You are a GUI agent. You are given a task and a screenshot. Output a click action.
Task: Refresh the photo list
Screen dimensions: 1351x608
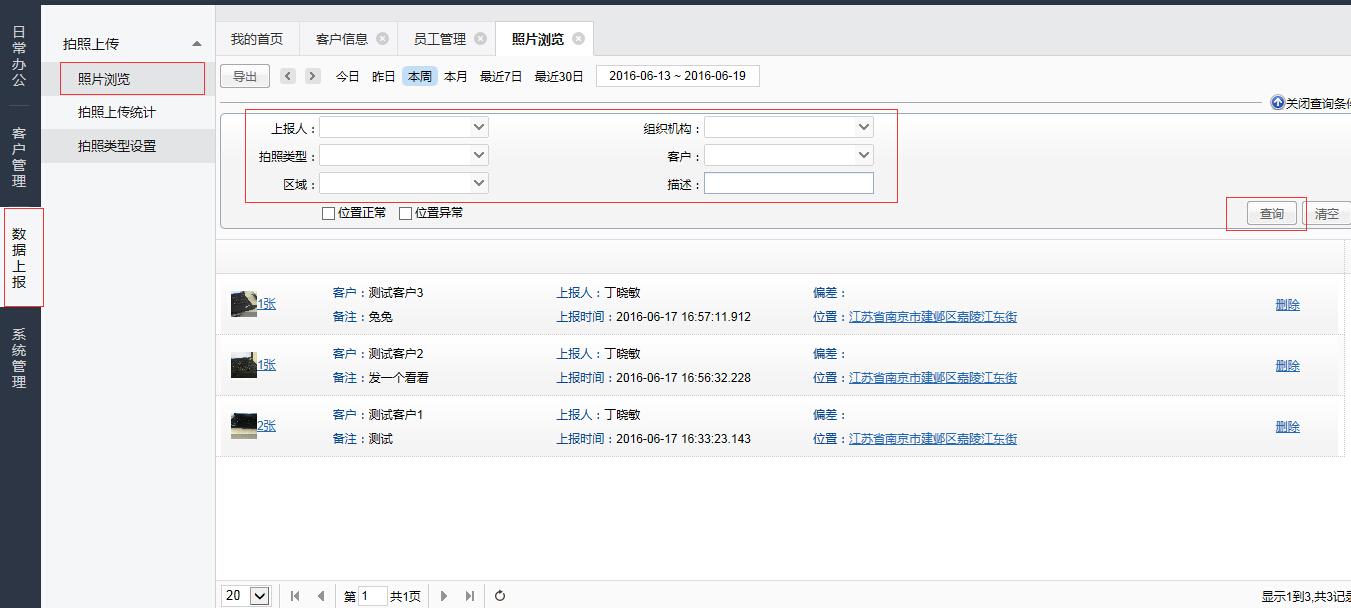(500, 596)
